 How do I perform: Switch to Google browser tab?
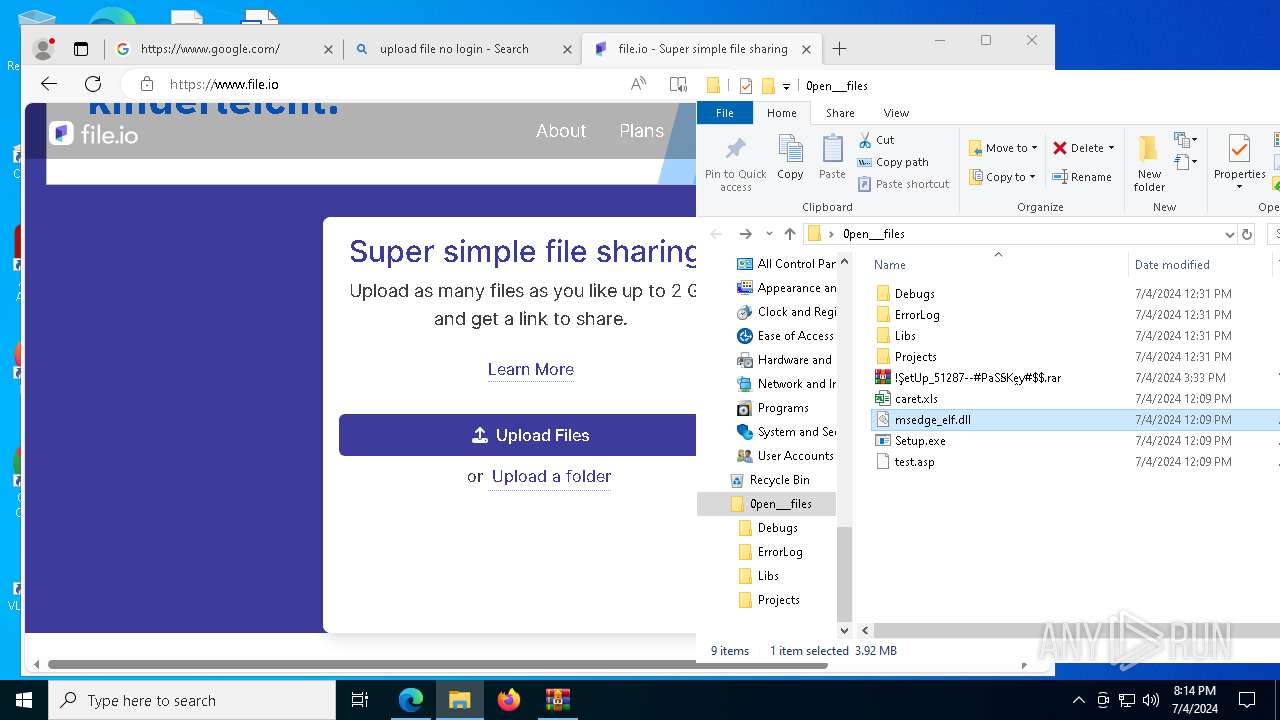tap(223, 48)
